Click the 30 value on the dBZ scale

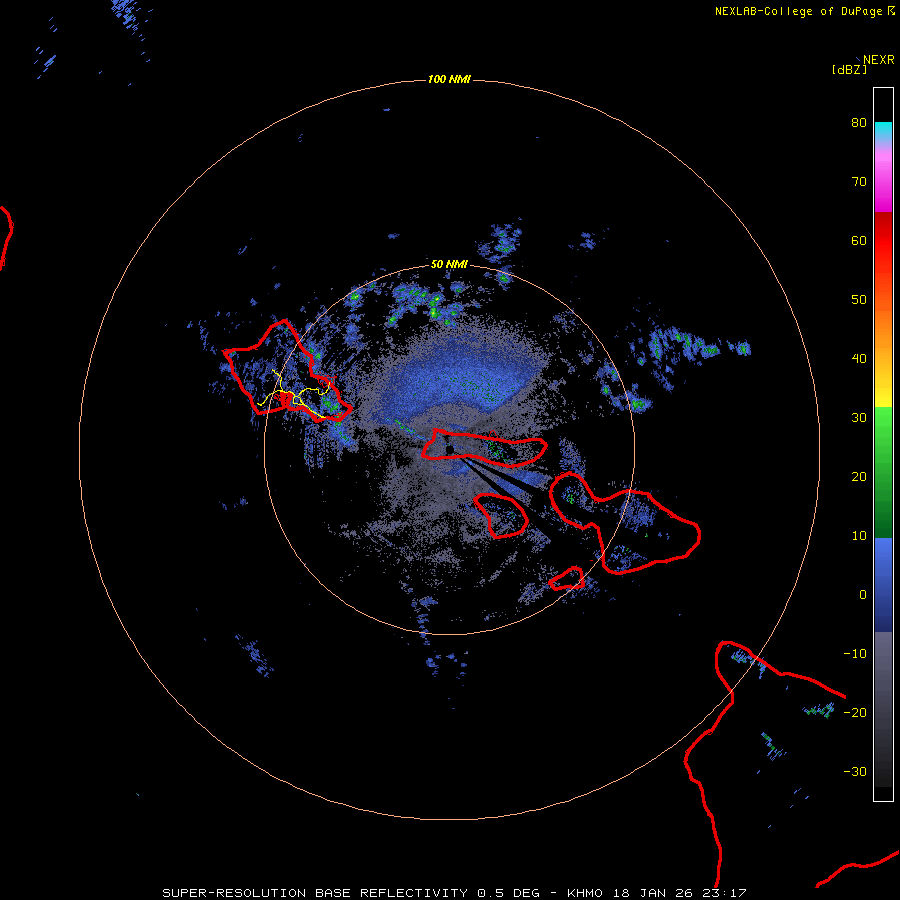[x=859, y=418]
